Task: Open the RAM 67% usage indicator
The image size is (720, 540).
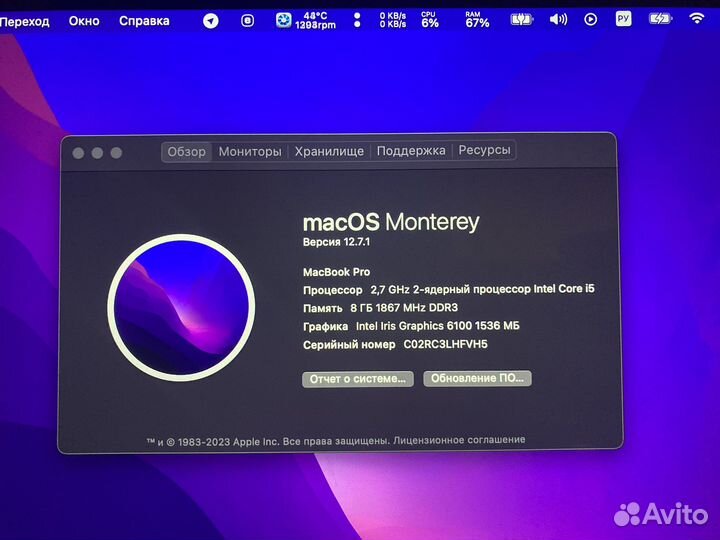Action: pyautogui.click(x=477, y=20)
